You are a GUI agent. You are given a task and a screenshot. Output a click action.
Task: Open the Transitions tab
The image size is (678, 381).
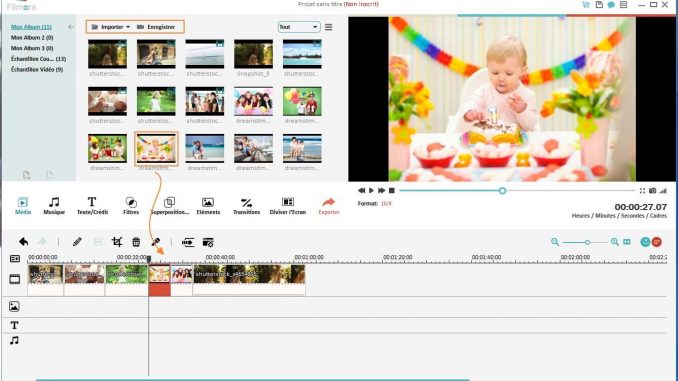click(246, 205)
